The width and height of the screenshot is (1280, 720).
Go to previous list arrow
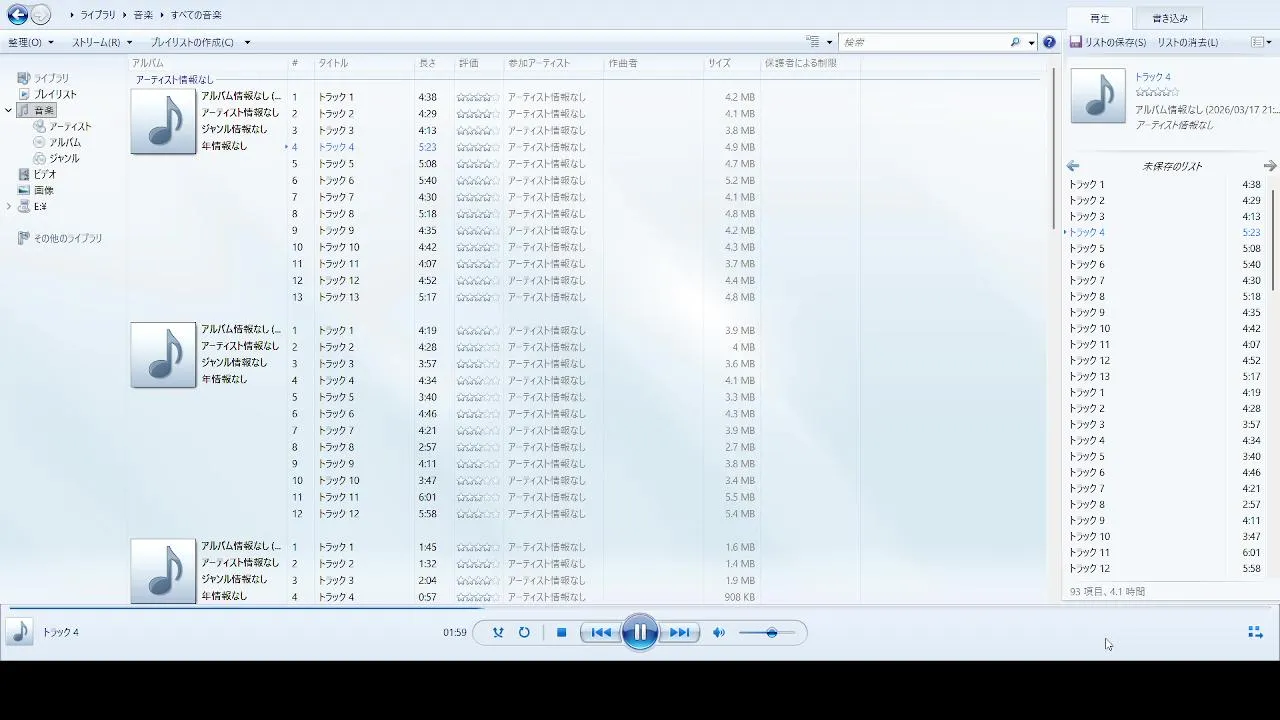1073,166
